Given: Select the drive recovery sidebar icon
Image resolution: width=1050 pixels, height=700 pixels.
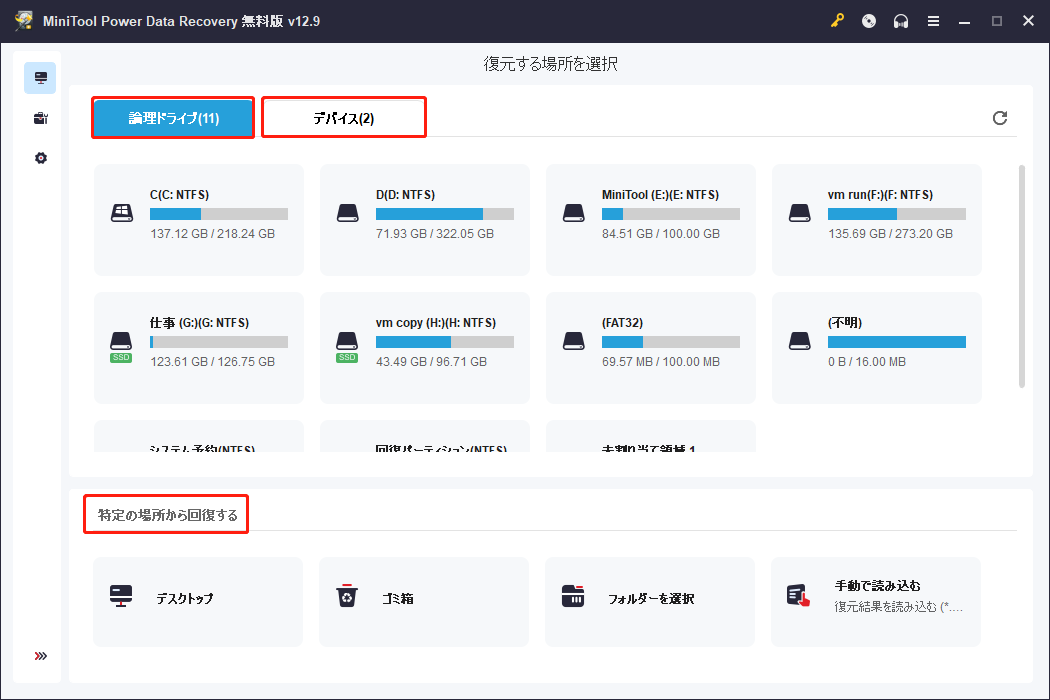Looking at the screenshot, I should (40, 78).
